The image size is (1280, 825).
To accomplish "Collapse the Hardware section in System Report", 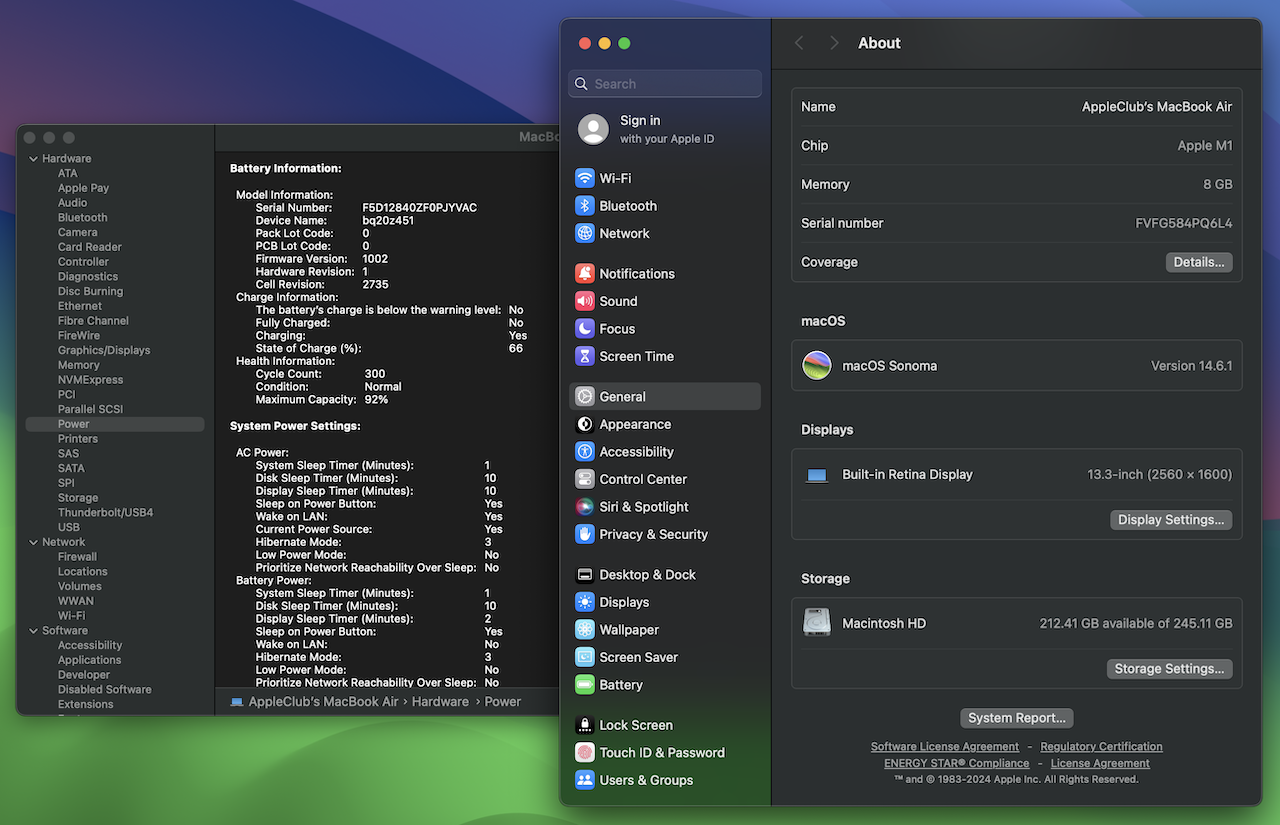I will [33, 159].
